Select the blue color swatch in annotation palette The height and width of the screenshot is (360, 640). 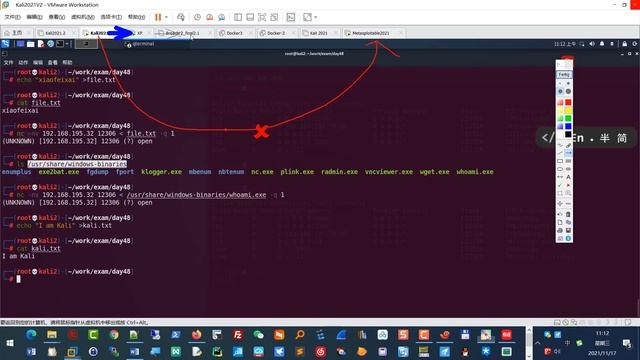pos(568,126)
